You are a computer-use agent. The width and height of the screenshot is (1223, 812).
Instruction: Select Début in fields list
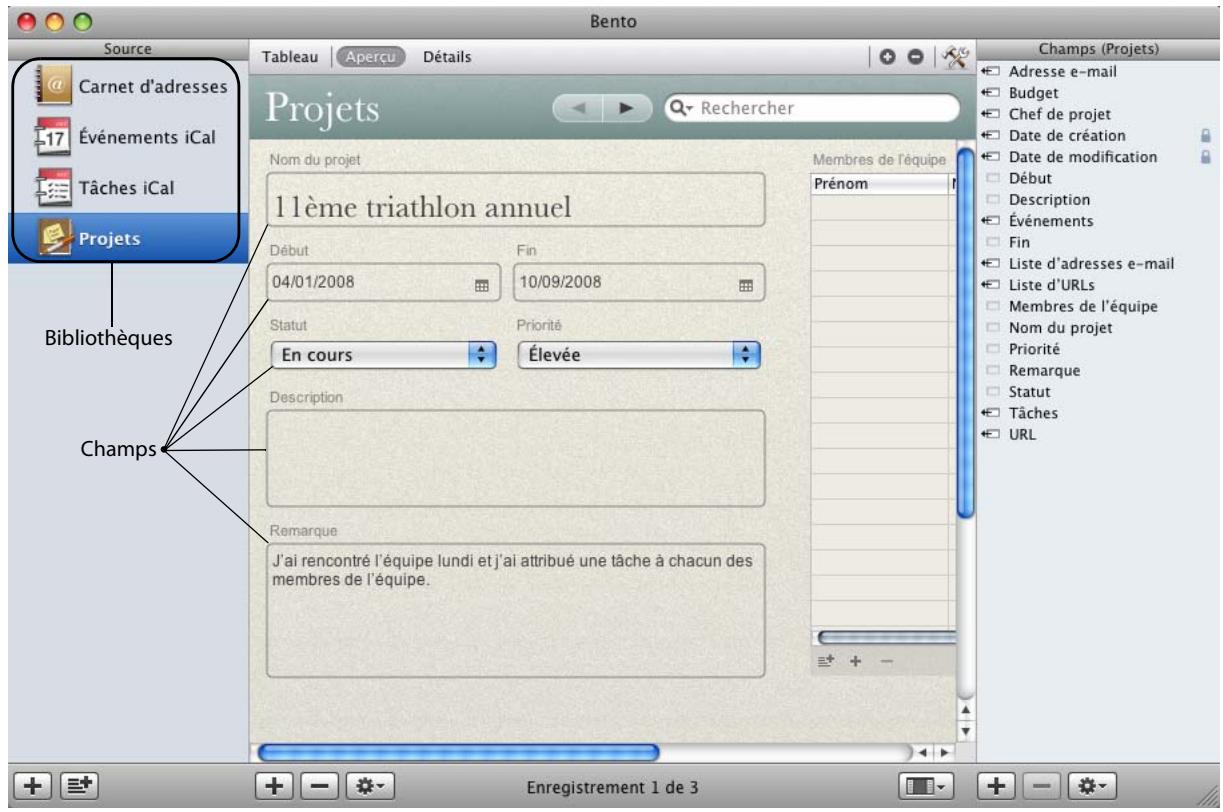point(1029,178)
